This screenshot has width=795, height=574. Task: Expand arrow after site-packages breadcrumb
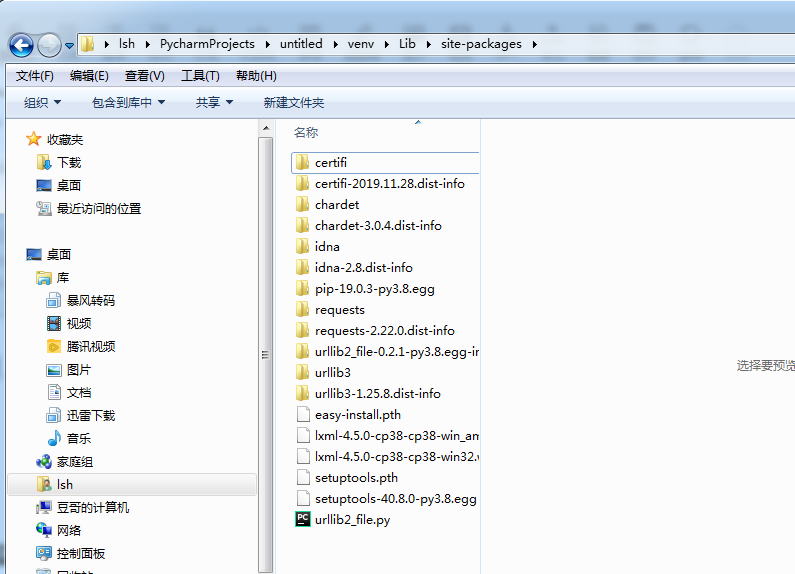click(x=534, y=45)
